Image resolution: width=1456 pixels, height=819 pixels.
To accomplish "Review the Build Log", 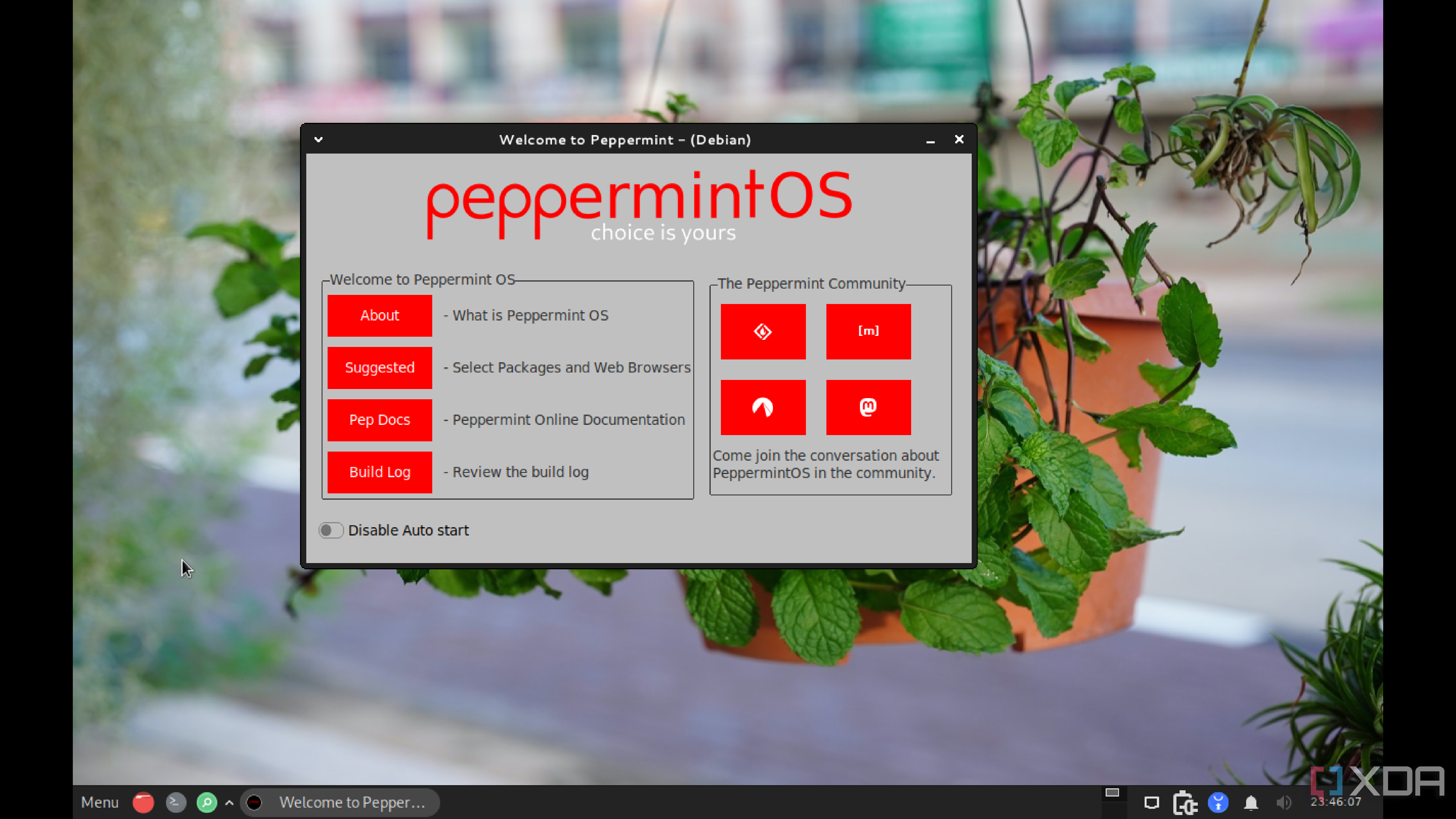I will (380, 472).
